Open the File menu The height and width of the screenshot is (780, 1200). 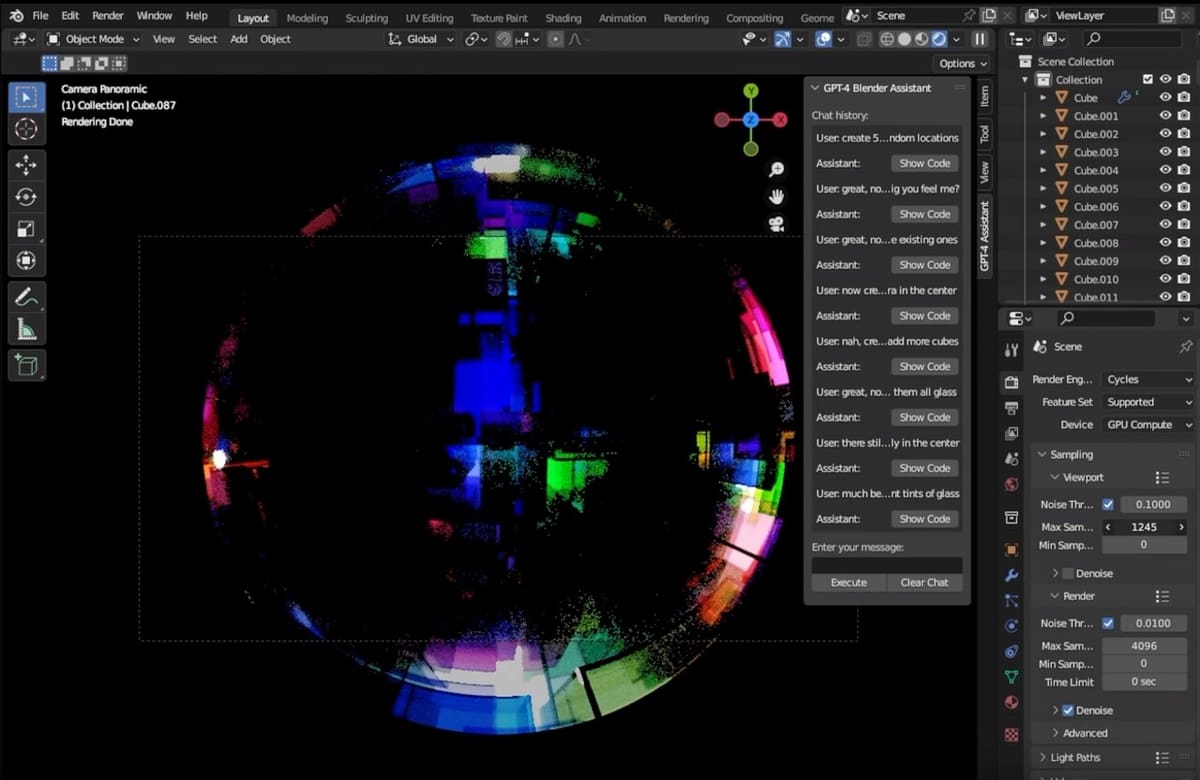40,16
